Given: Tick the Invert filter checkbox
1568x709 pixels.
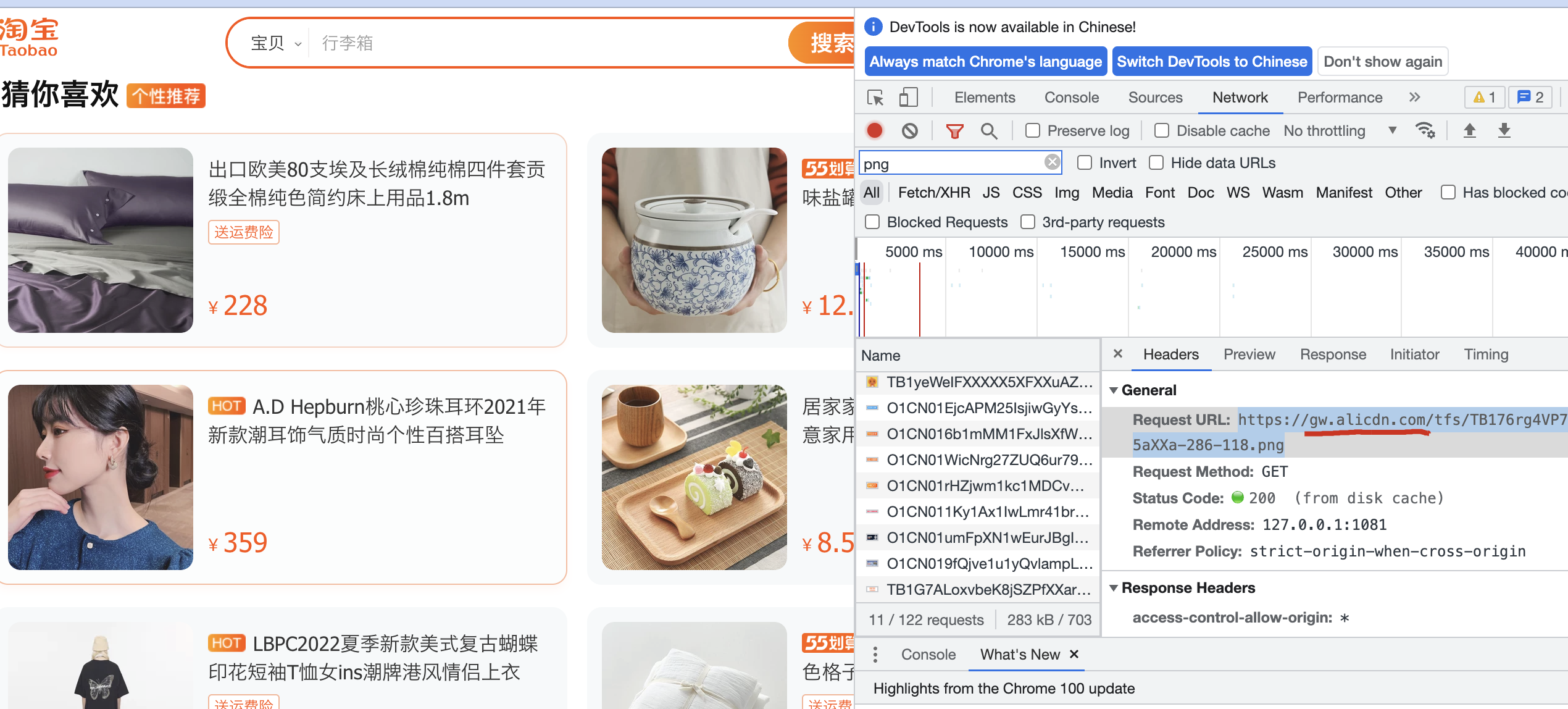Looking at the screenshot, I should [x=1085, y=163].
